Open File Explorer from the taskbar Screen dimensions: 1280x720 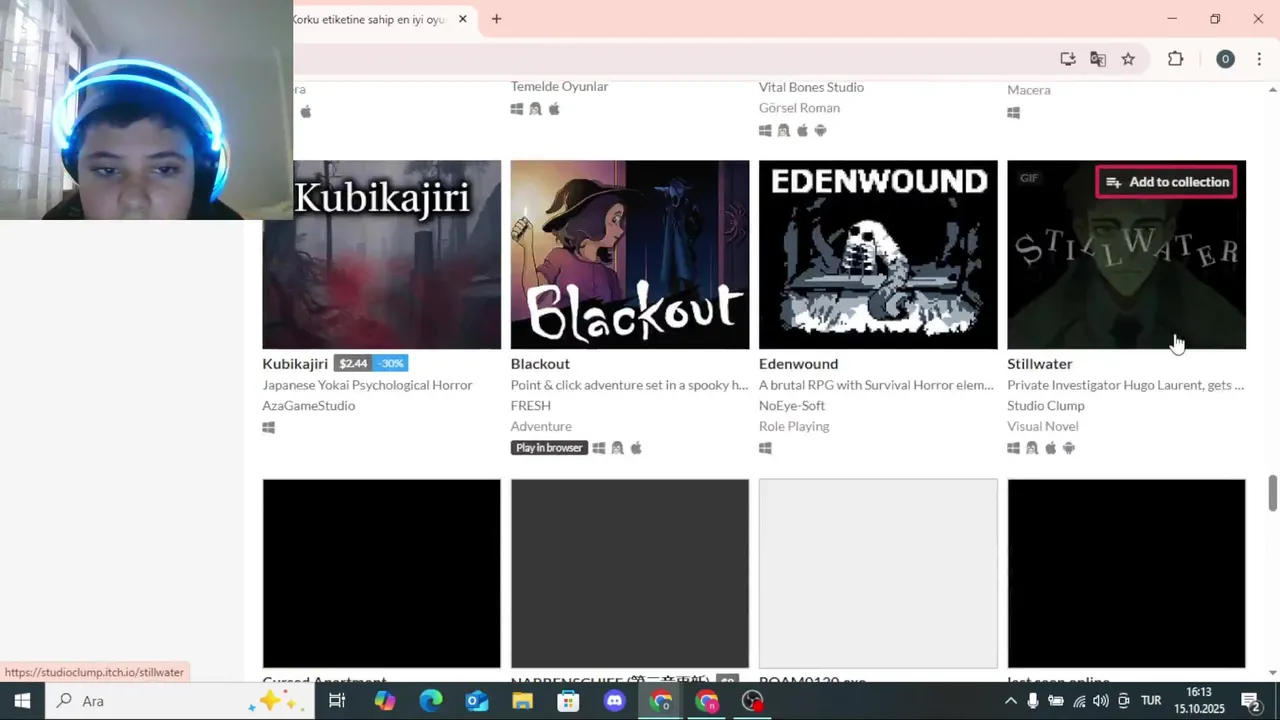pos(523,701)
